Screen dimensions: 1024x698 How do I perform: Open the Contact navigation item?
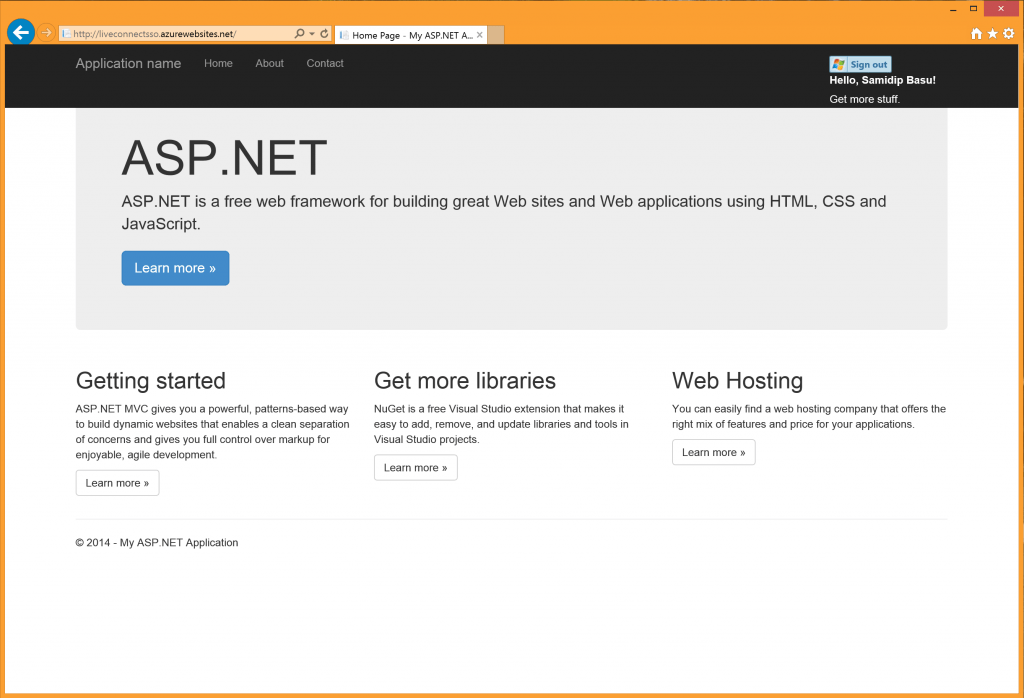click(x=325, y=63)
